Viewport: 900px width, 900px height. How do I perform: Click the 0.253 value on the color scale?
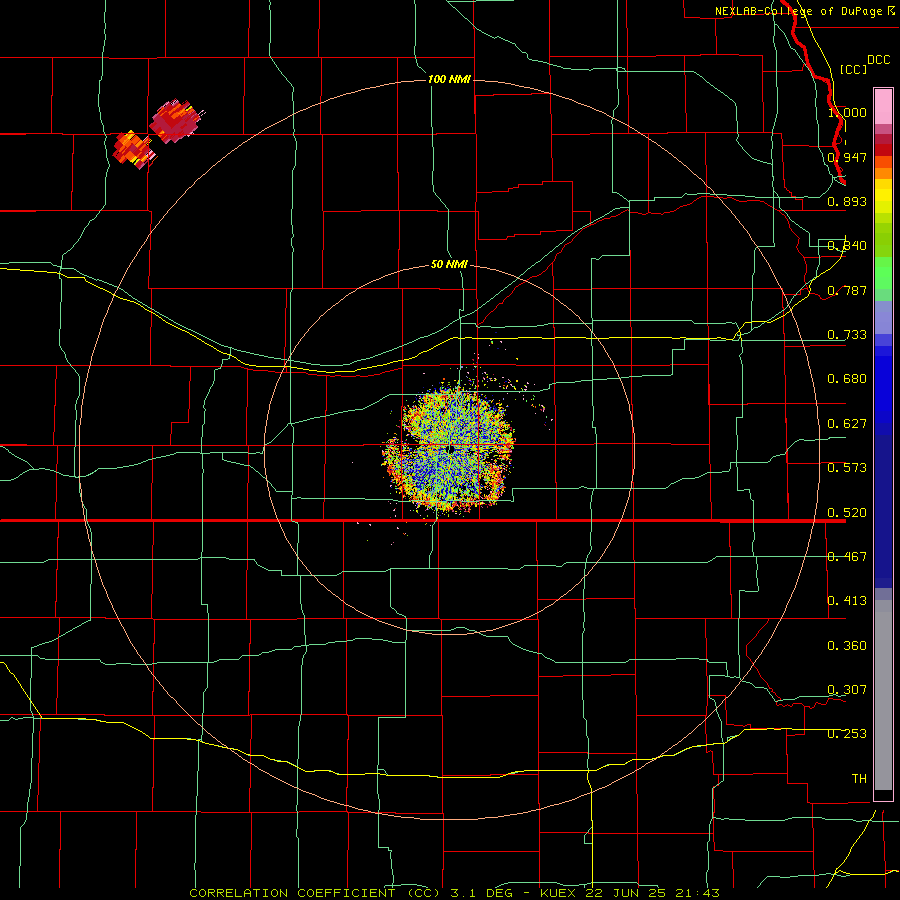point(847,734)
